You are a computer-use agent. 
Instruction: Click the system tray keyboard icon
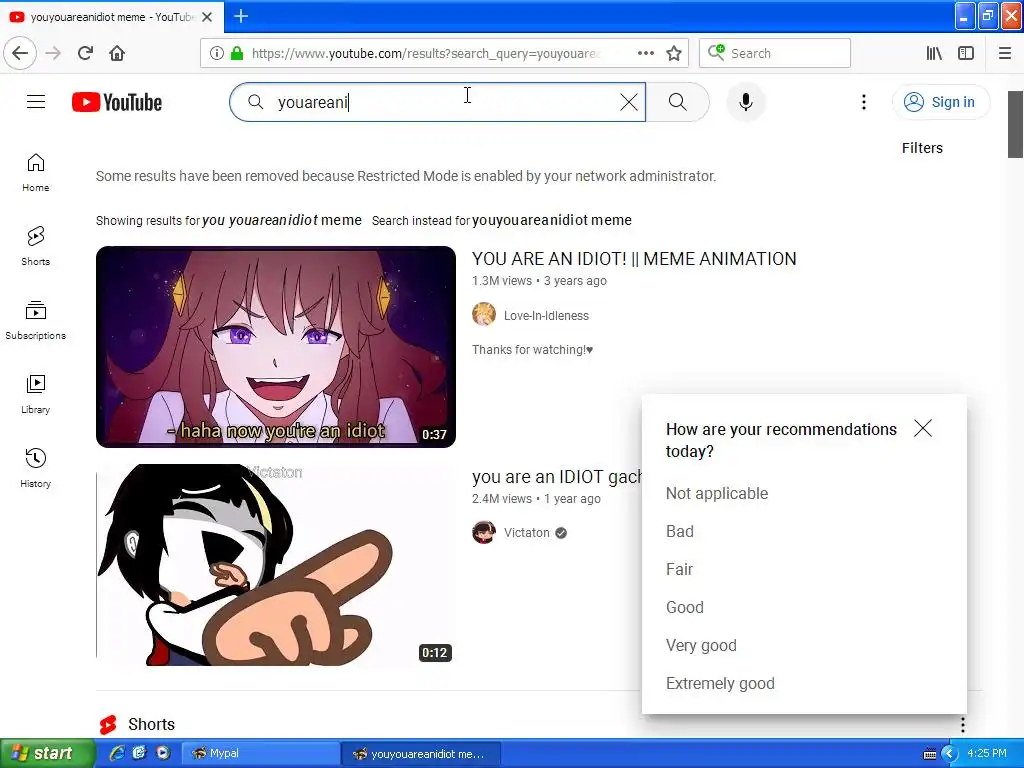point(930,754)
